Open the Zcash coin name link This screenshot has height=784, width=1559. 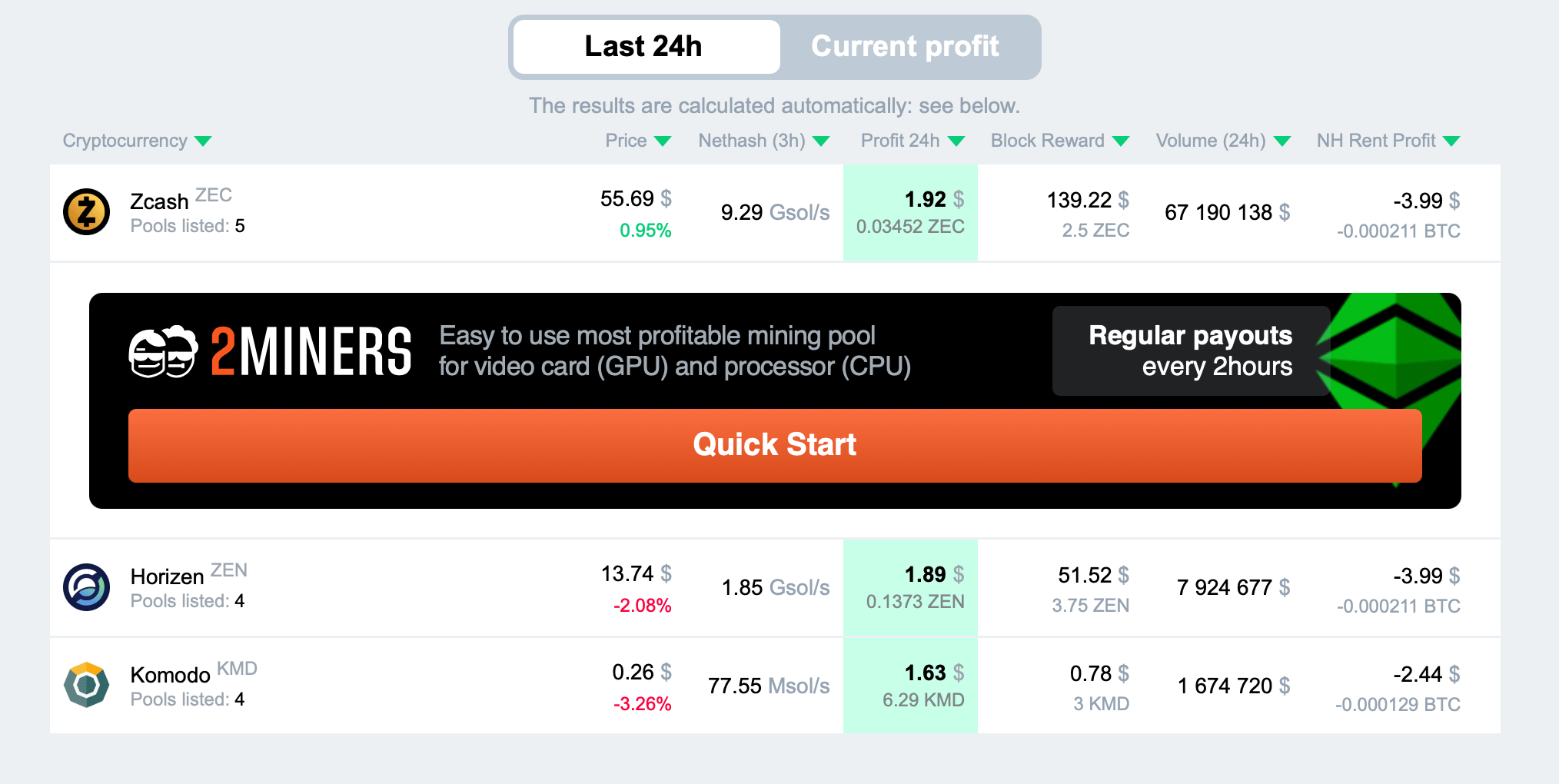[159, 202]
